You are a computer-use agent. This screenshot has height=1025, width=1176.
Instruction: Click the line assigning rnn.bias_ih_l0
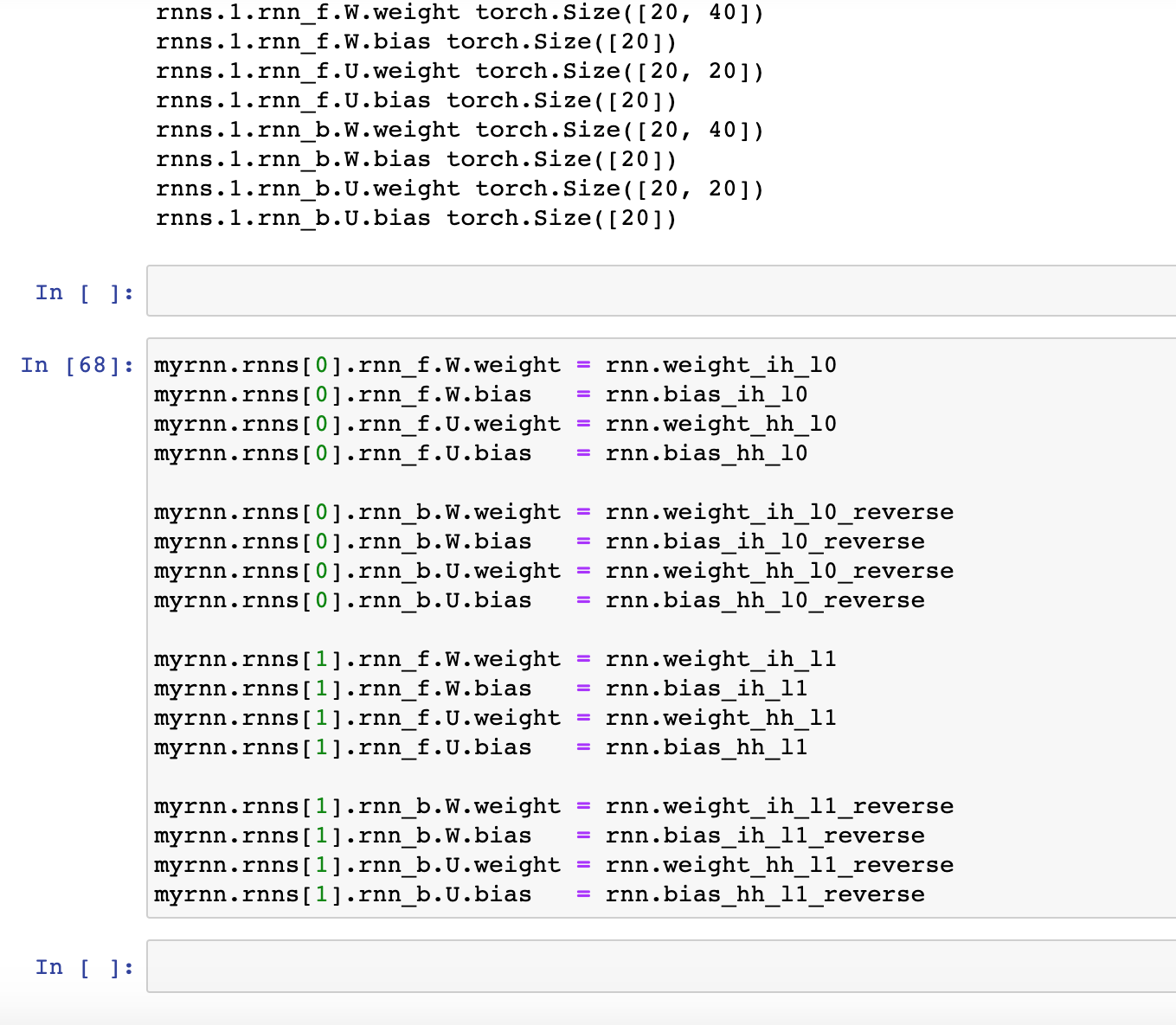[481, 394]
